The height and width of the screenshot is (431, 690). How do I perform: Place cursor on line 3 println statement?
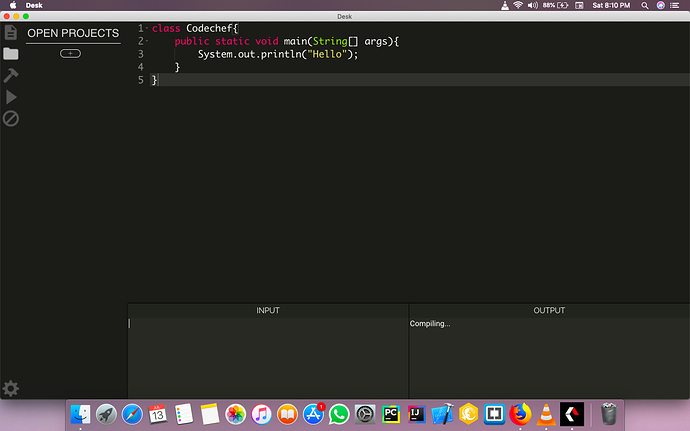tap(278, 54)
